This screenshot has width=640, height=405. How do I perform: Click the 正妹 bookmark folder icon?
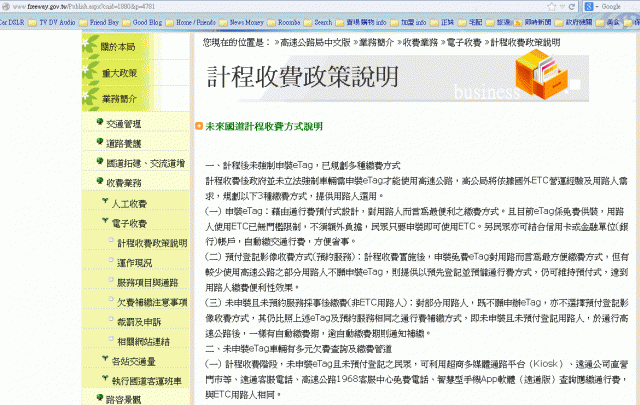click(434, 22)
